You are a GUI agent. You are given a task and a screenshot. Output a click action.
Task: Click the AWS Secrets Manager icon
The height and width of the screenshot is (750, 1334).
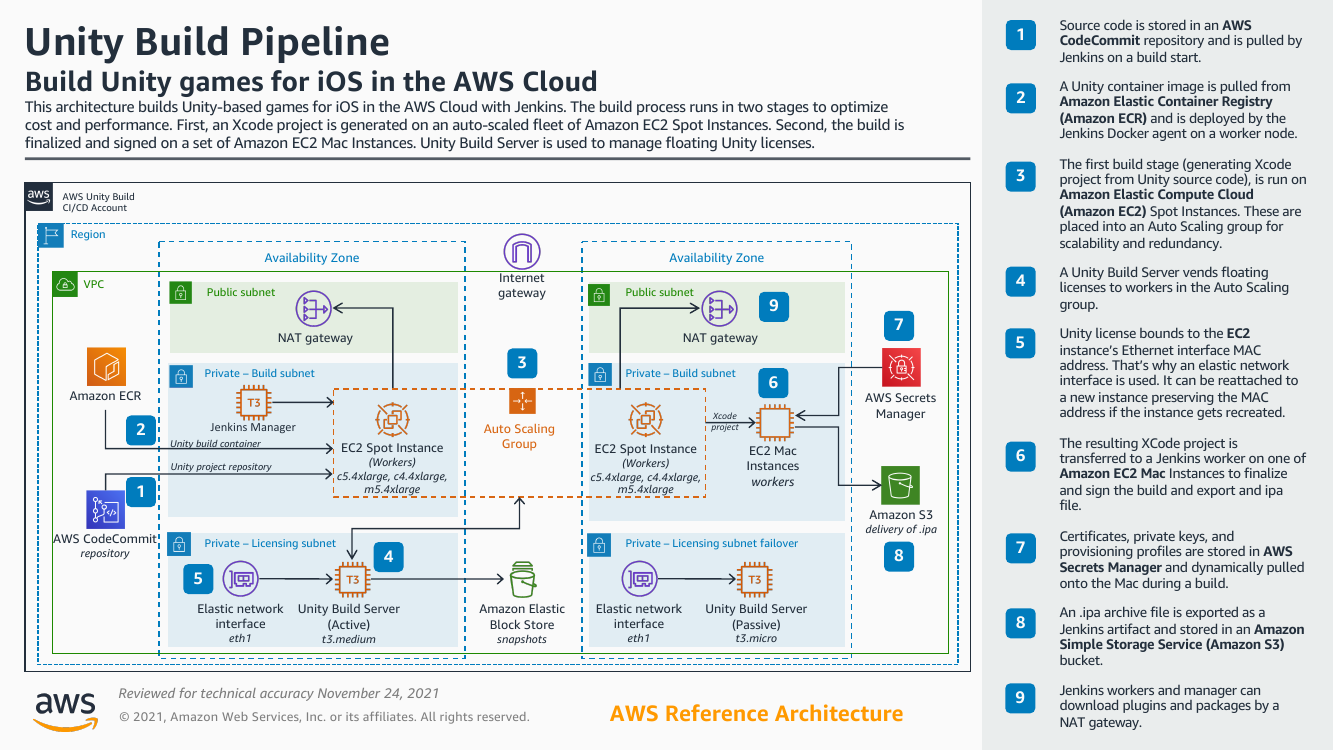[x=900, y=367]
